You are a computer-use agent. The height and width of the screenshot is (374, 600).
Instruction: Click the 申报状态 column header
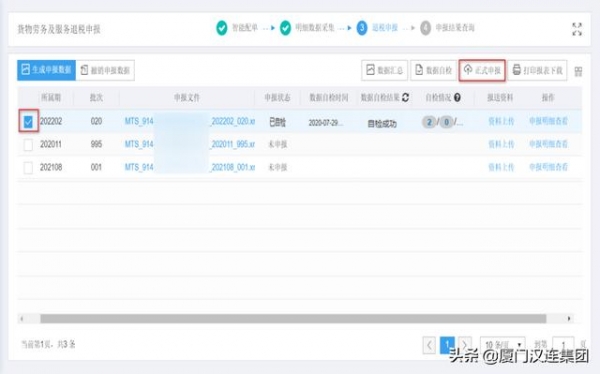[x=277, y=98]
